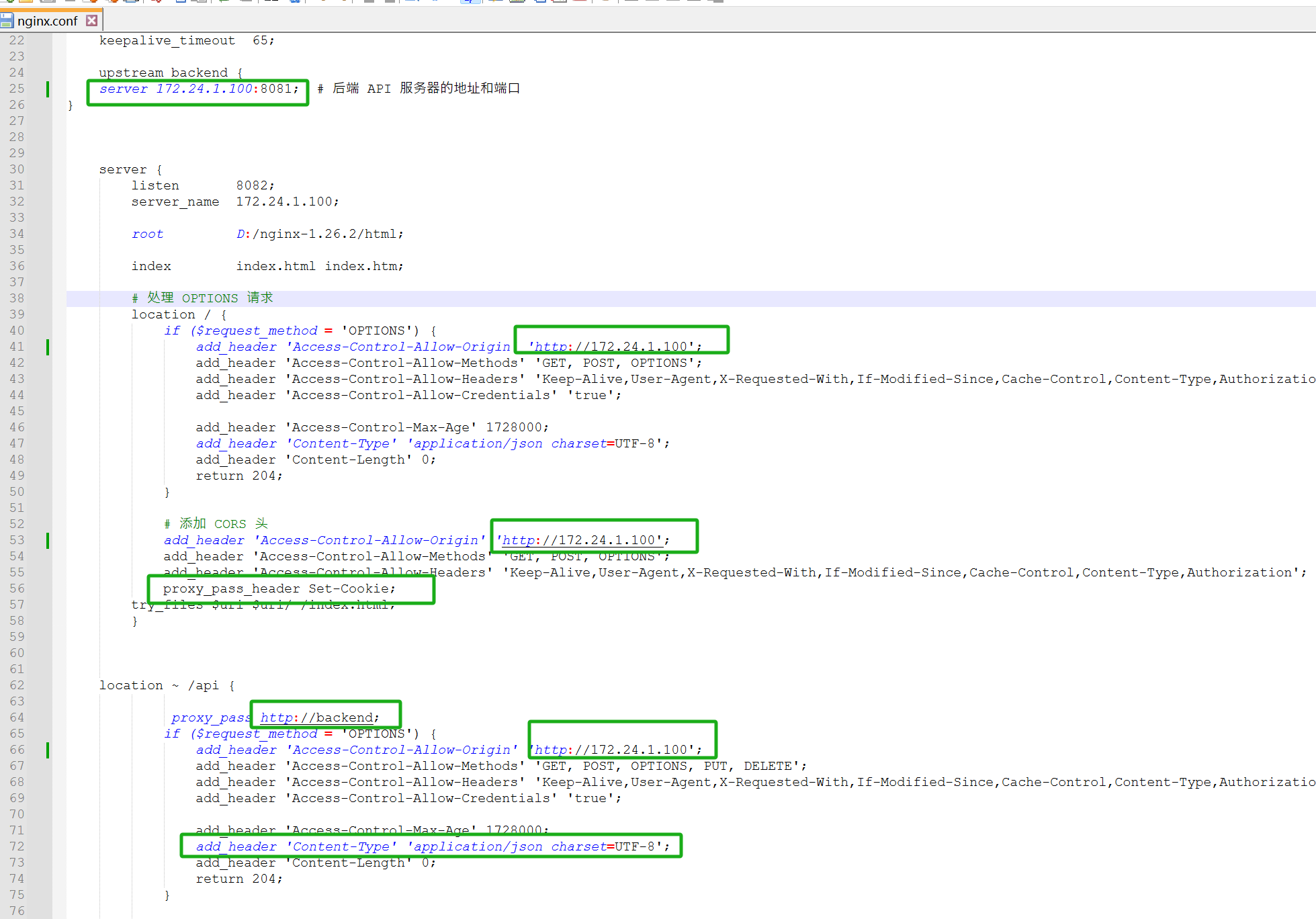1316x919 pixels.
Task: Click the highlighted comment '# 处理 OPTIONS 请求'
Action: [202, 298]
